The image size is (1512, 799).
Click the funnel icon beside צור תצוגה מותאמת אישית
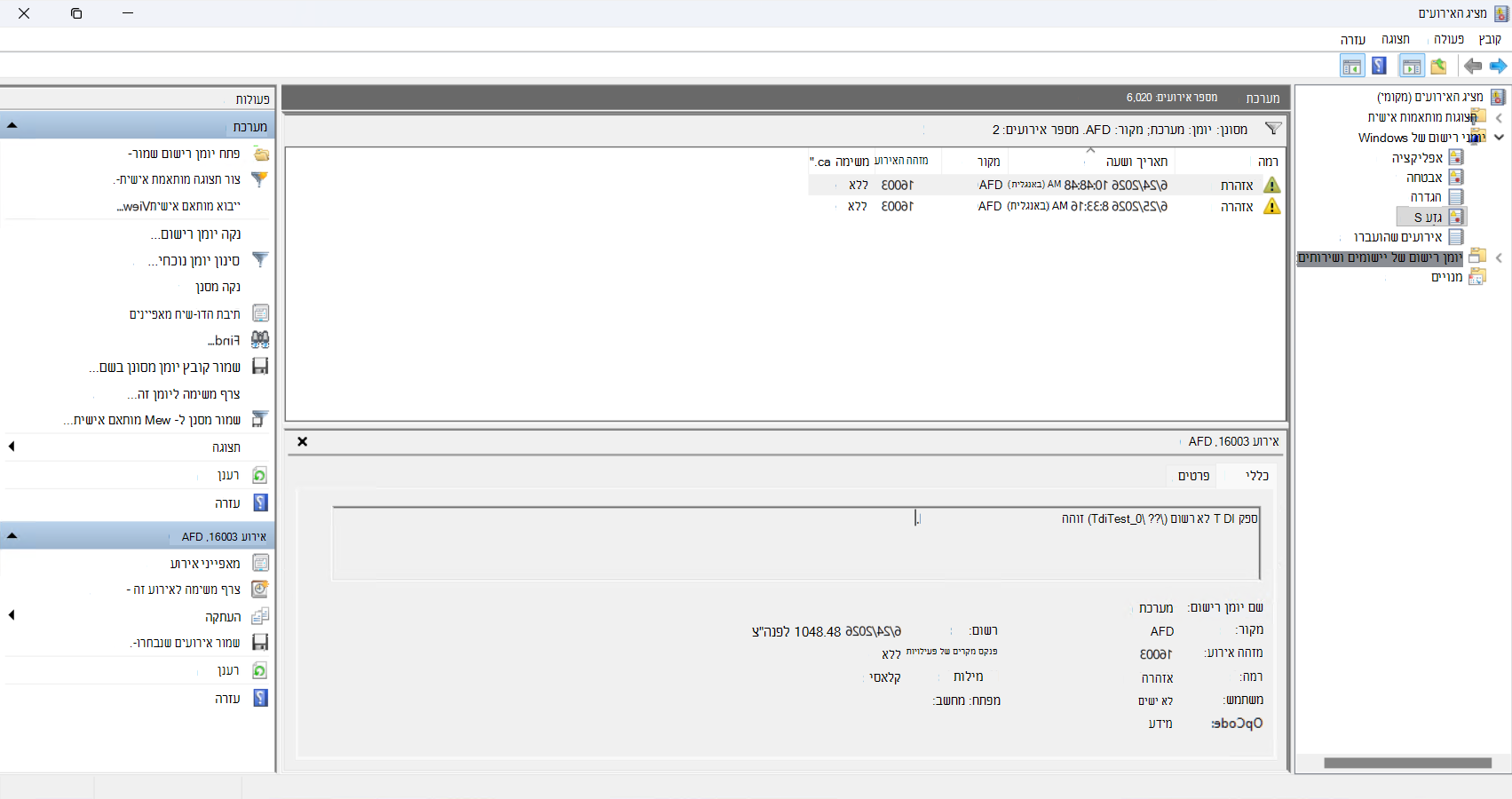260,179
